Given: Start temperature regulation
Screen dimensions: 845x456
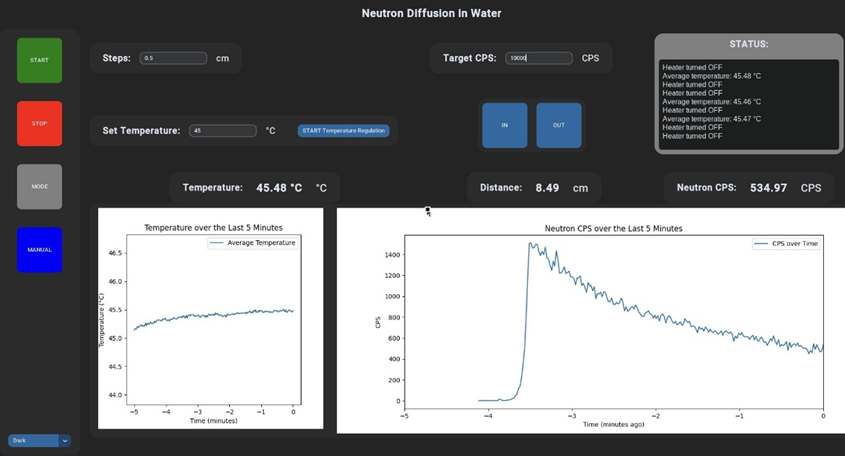Looking at the screenshot, I should pyautogui.click(x=344, y=131).
